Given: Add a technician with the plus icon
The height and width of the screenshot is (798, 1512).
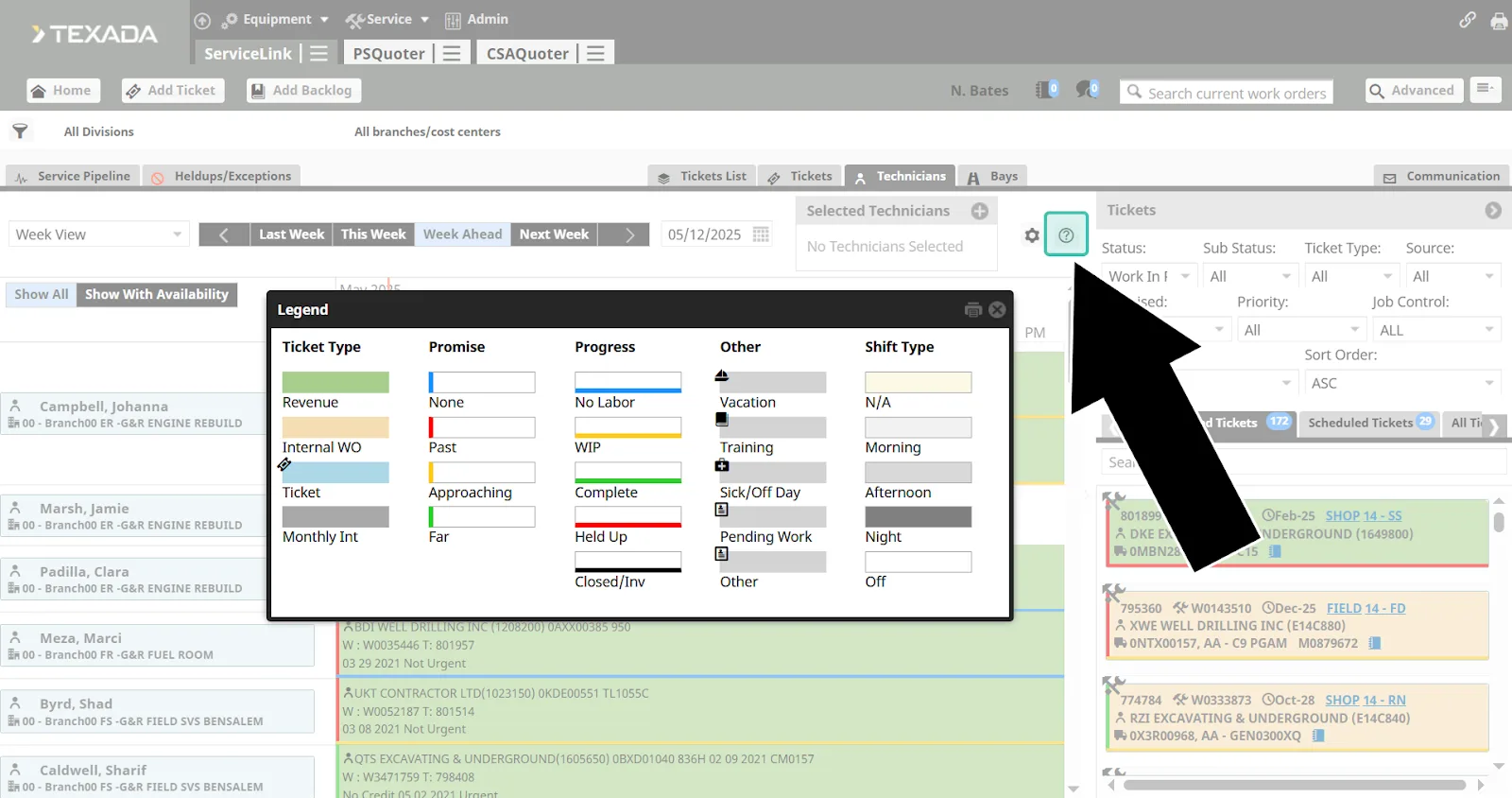Looking at the screenshot, I should [980, 211].
